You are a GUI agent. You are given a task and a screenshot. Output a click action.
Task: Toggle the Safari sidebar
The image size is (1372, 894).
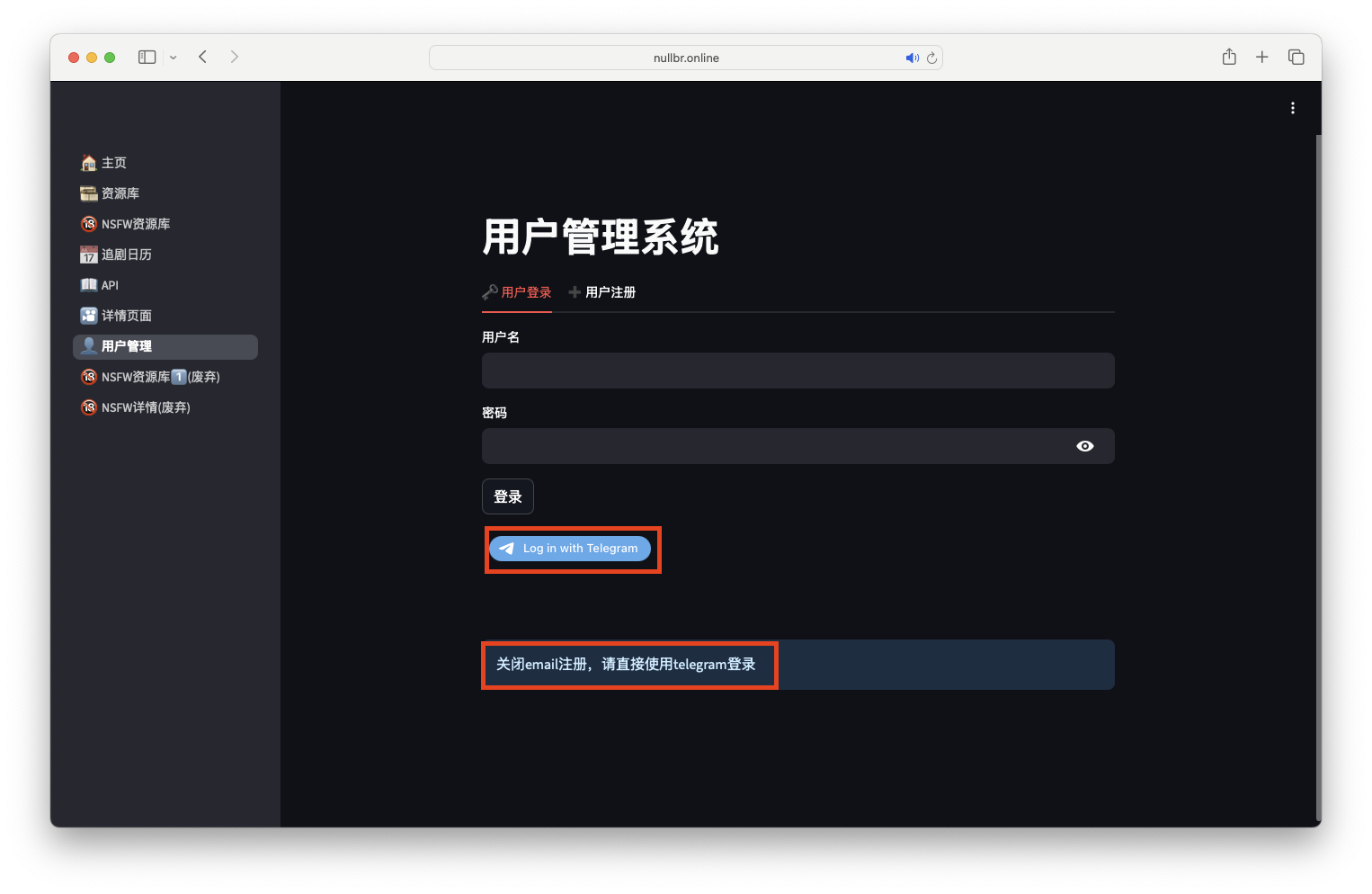146,56
